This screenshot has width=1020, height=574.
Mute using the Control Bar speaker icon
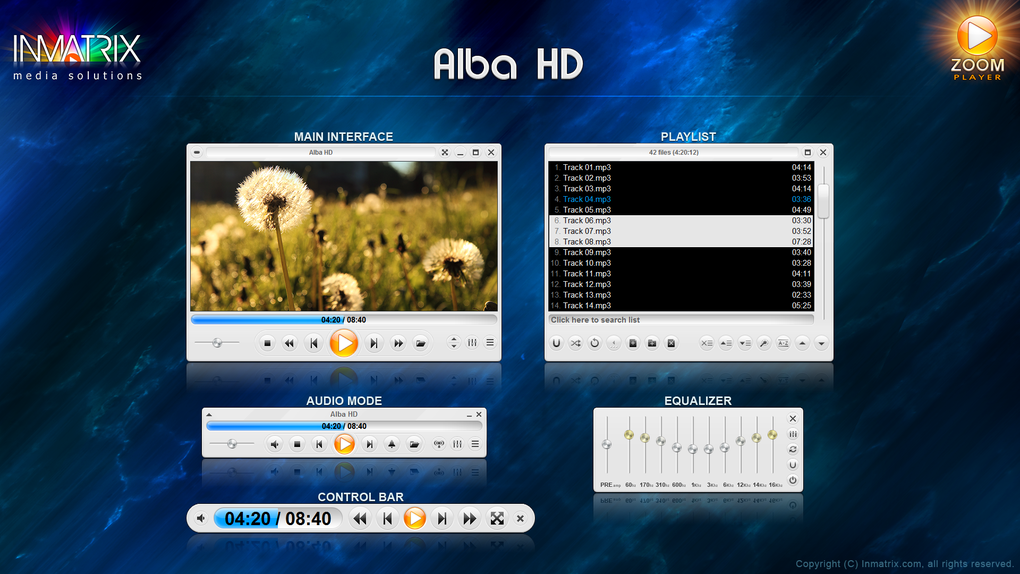pos(201,519)
